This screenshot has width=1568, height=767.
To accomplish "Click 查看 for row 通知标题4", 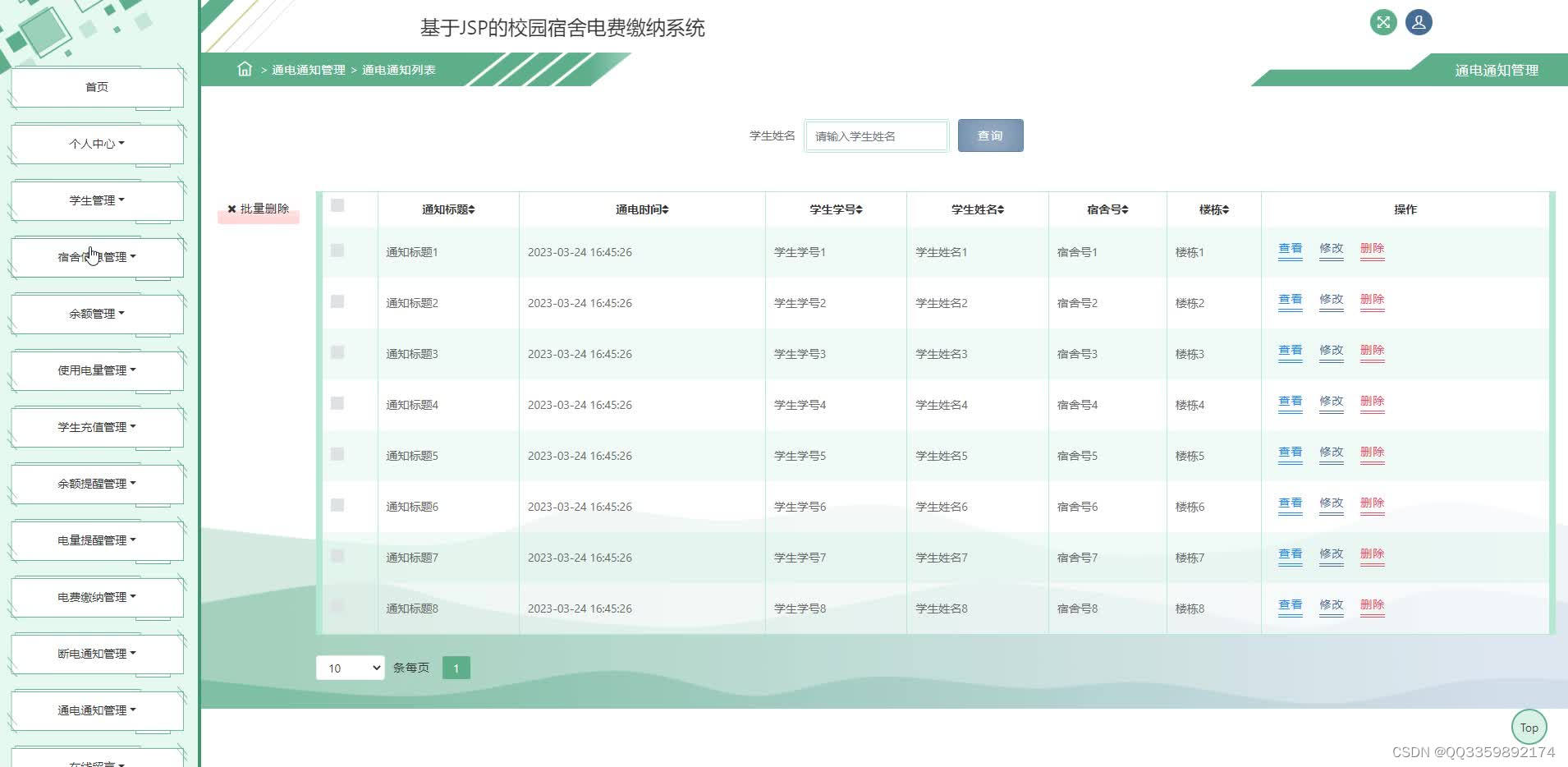I will click(1291, 402).
